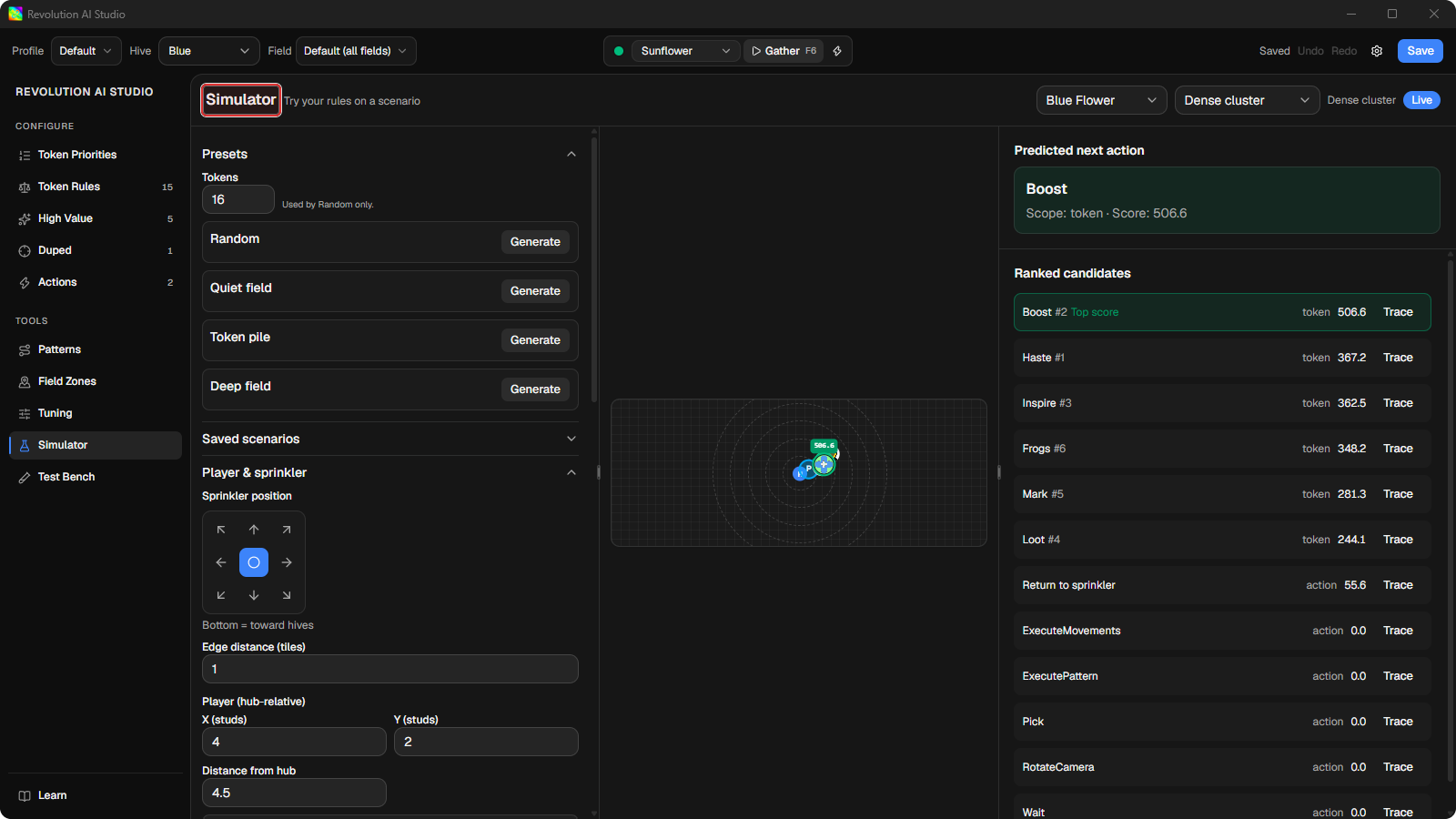Move sprinkler to bottom position arrow
The width and height of the screenshot is (1456, 819).
click(x=254, y=595)
